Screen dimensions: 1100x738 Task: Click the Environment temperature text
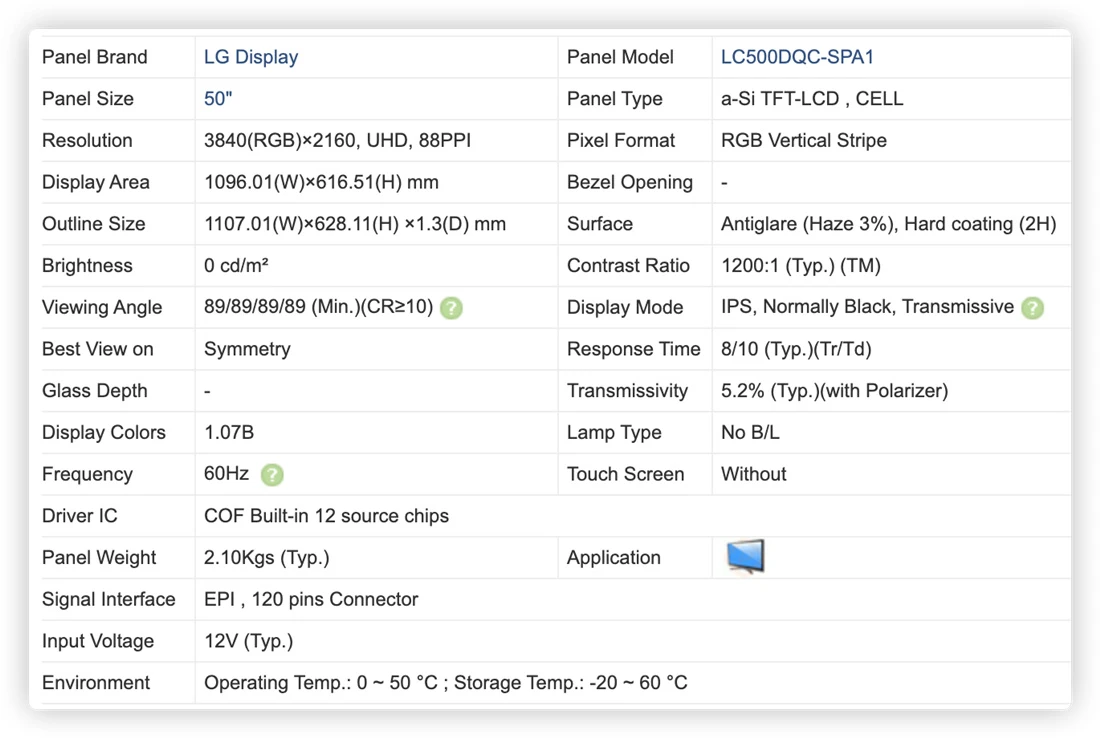coord(445,683)
